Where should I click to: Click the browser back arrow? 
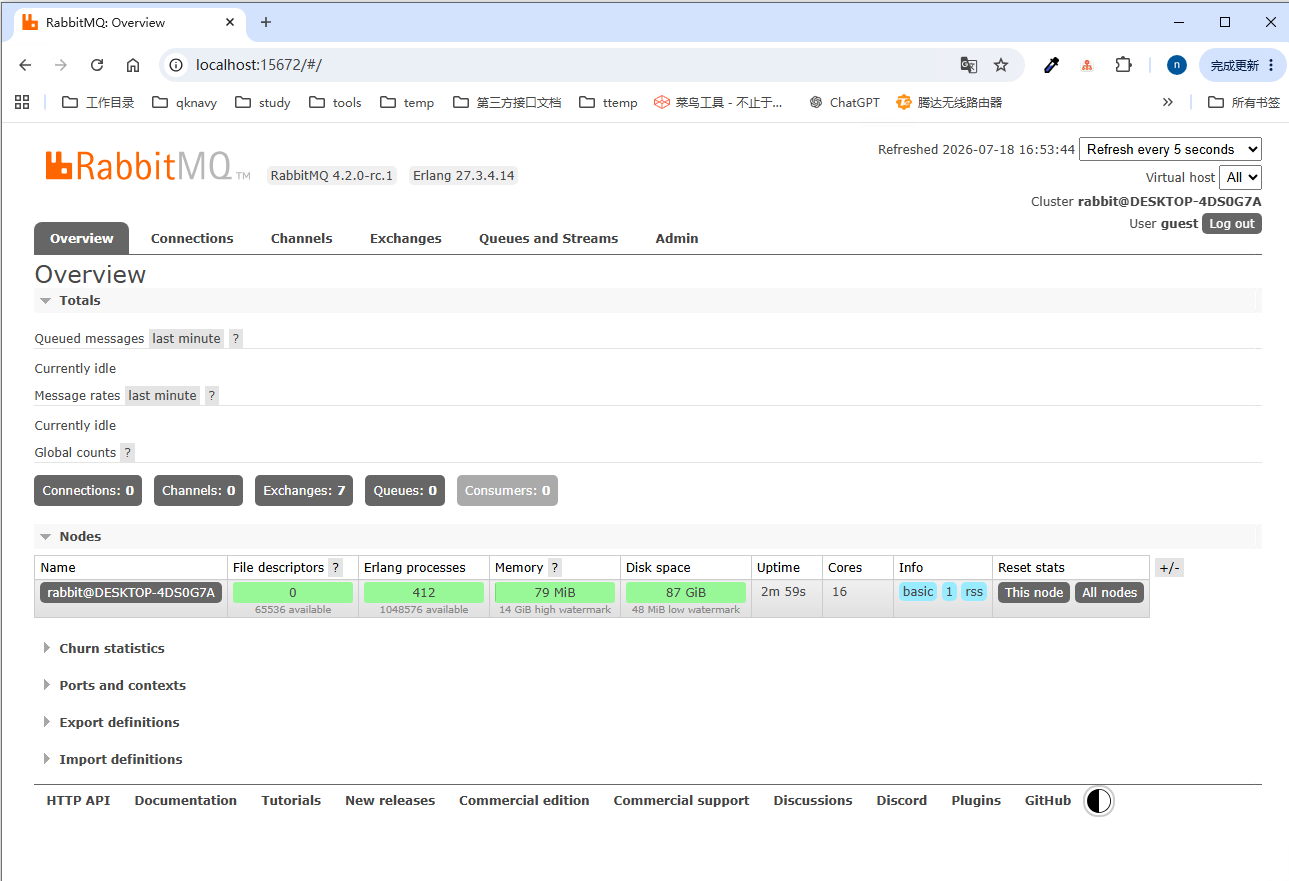pyautogui.click(x=25, y=65)
